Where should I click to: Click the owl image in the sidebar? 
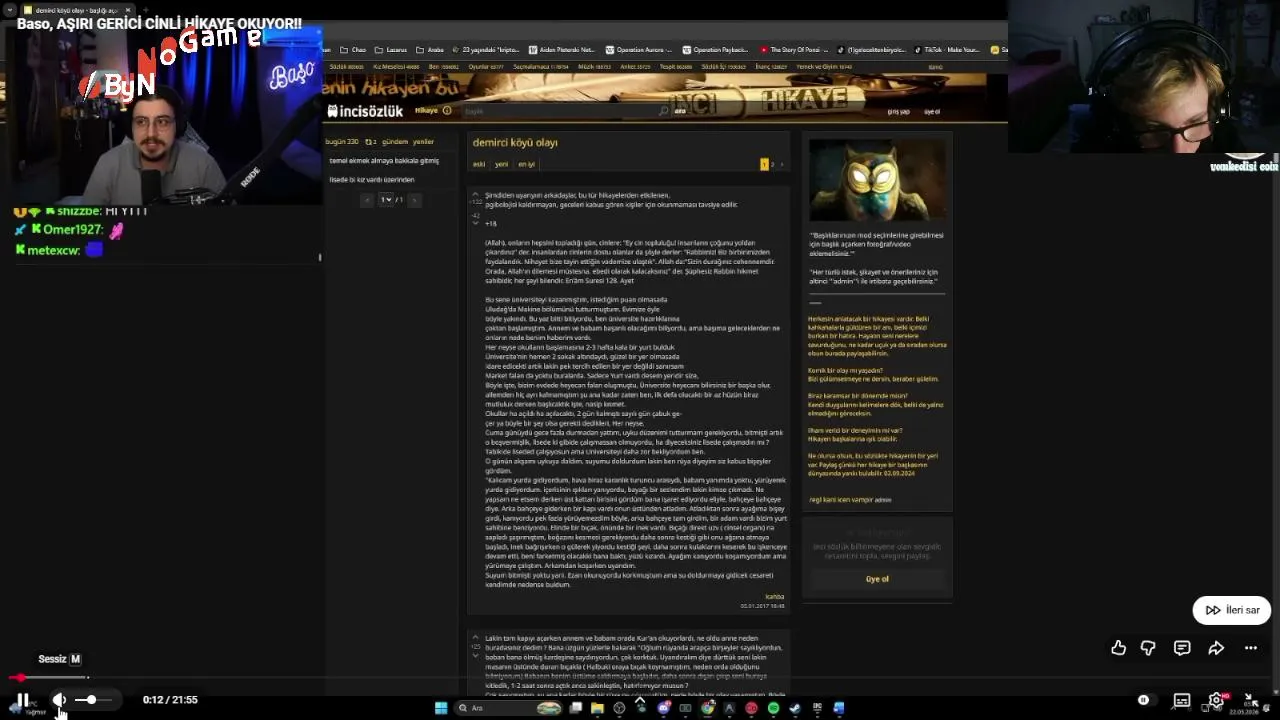[x=877, y=180]
